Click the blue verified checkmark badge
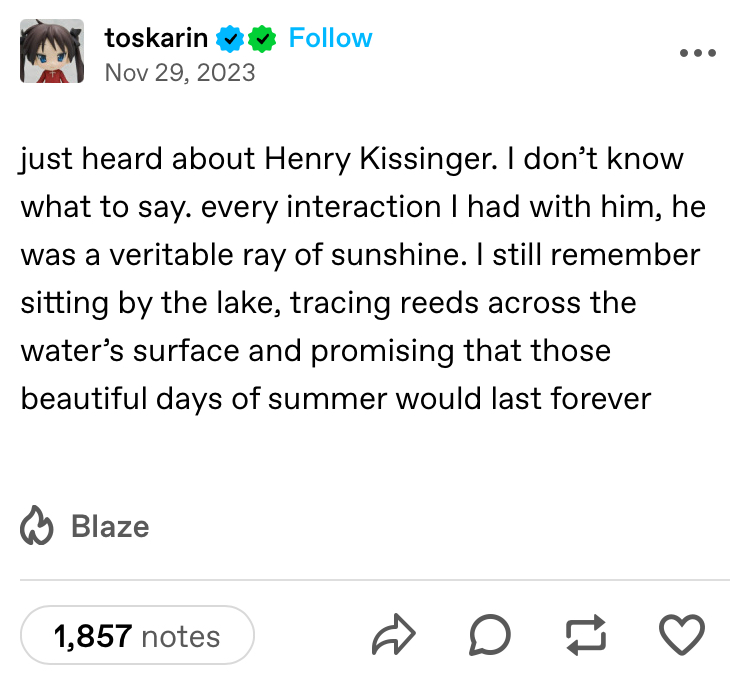 tap(231, 39)
